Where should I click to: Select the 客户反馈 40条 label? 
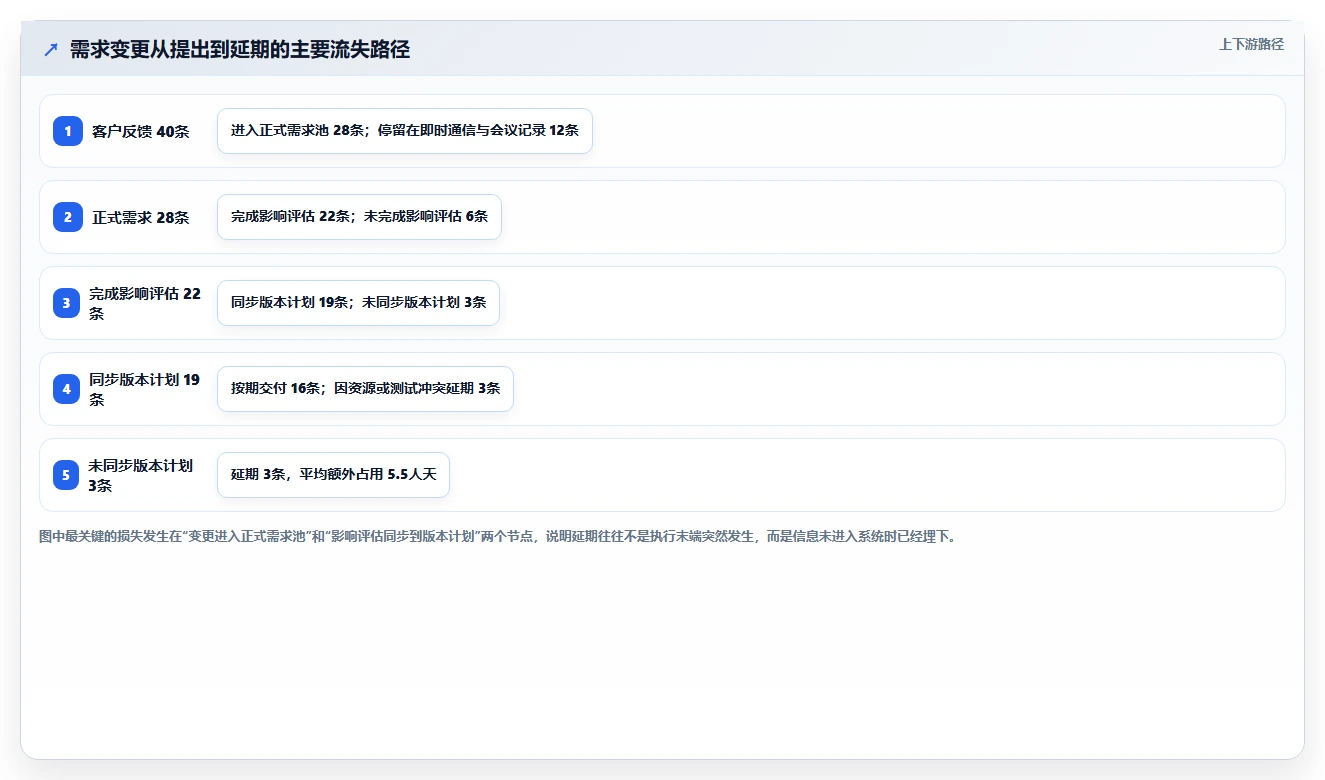pyautogui.click(x=140, y=131)
